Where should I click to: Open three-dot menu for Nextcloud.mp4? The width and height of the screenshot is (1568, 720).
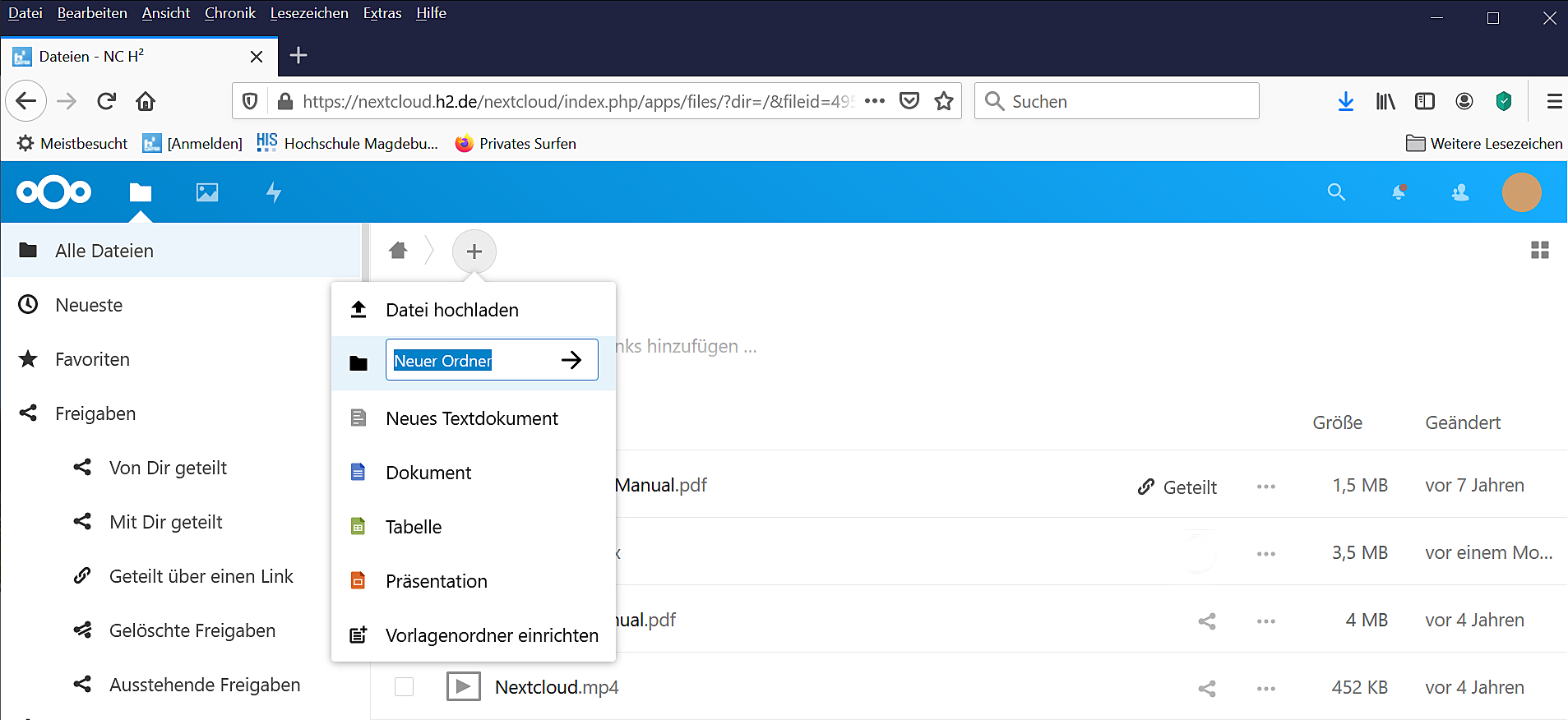1265,689
